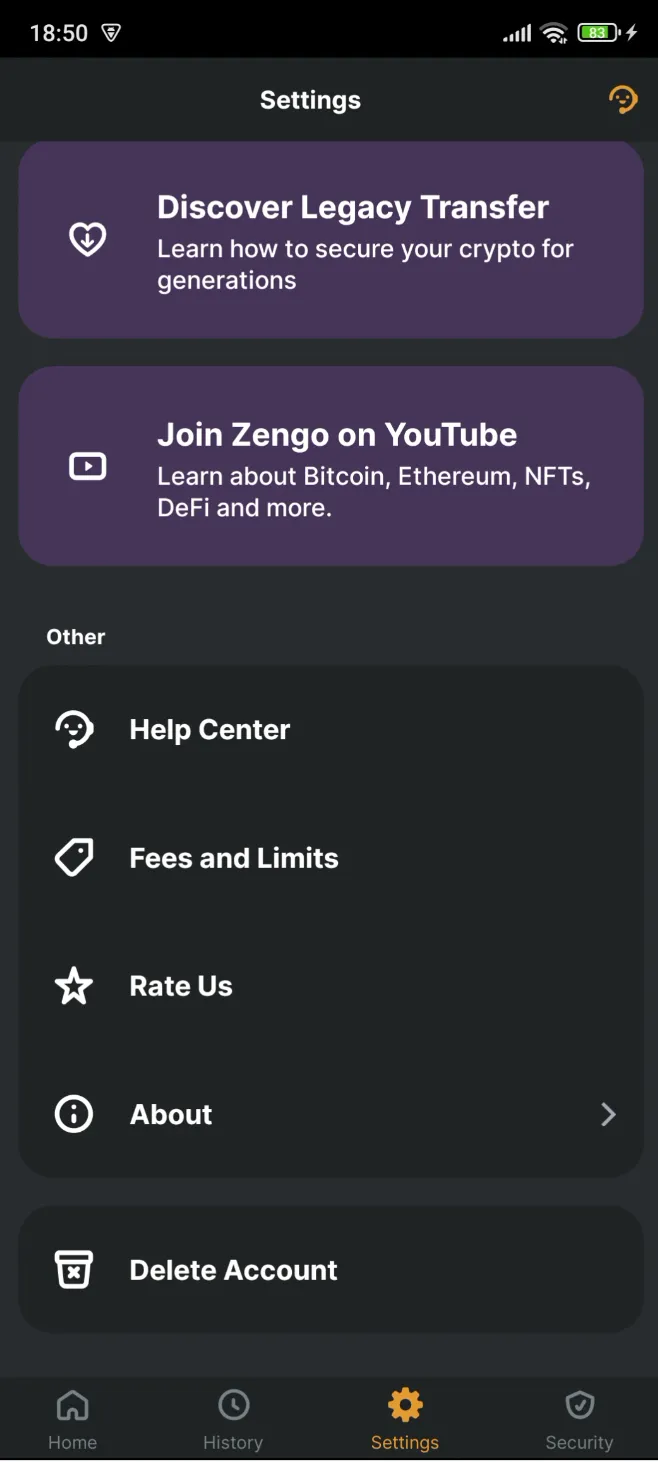The height and width of the screenshot is (1462, 658).
Task: Select the Help Center headset icon
Action: pyautogui.click(x=73, y=729)
